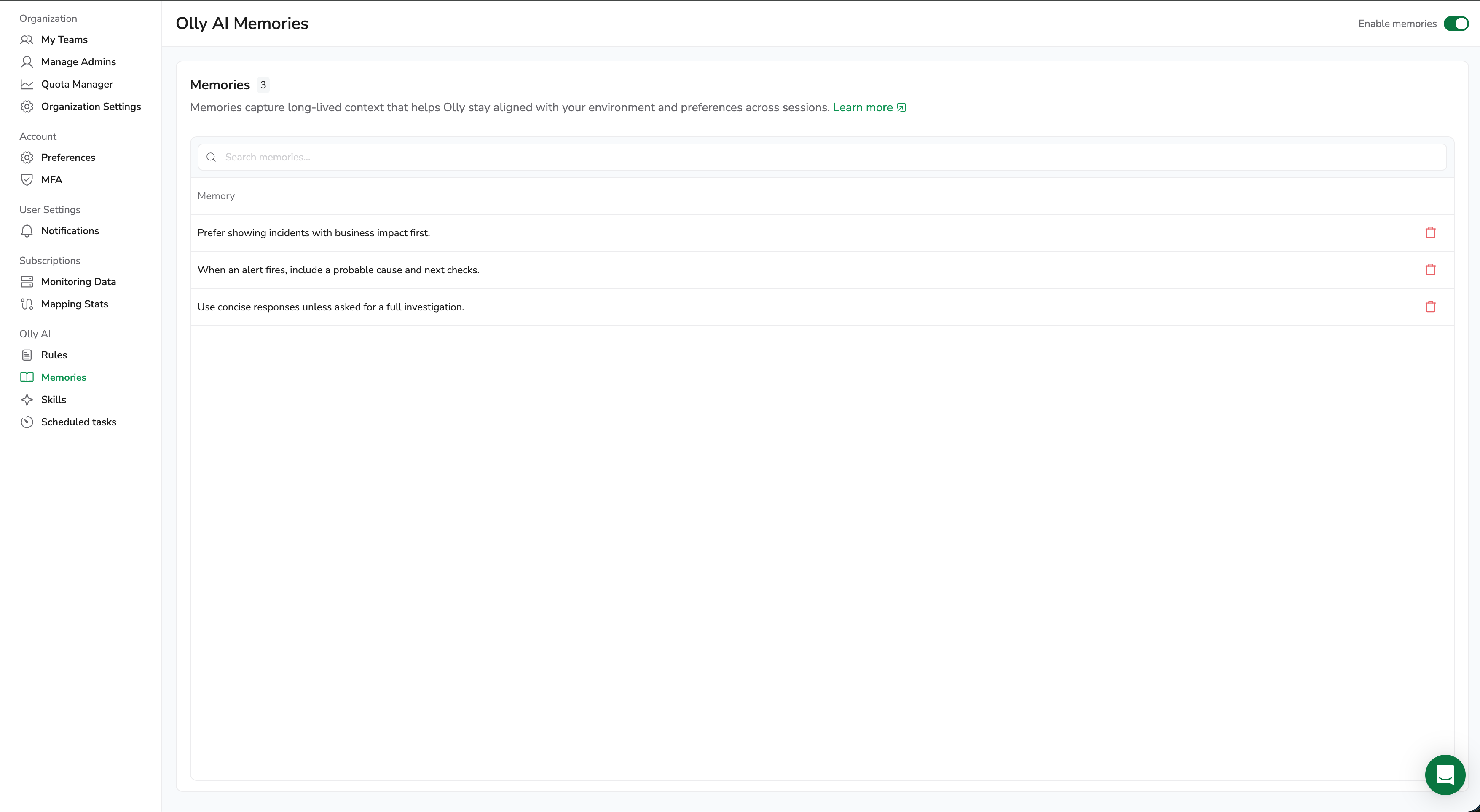Select "Prefer showing incidents with business impact first."

pyautogui.click(x=822, y=233)
